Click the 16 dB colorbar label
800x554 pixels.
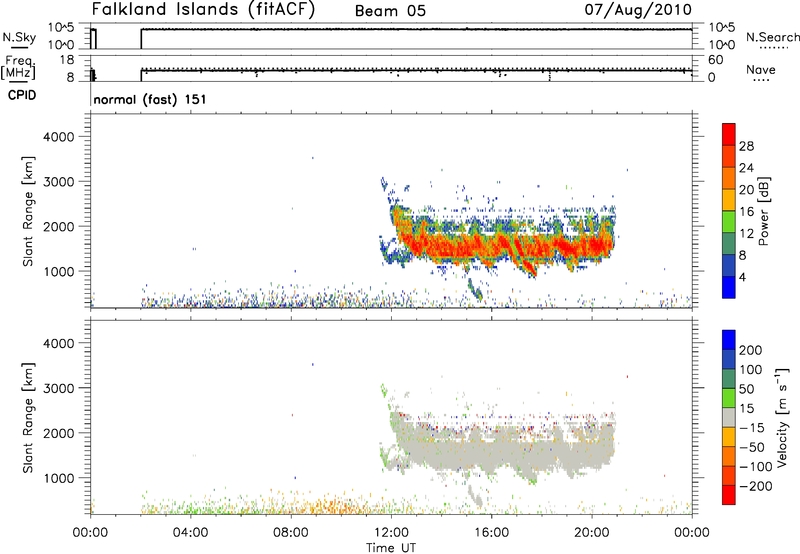(746, 212)
